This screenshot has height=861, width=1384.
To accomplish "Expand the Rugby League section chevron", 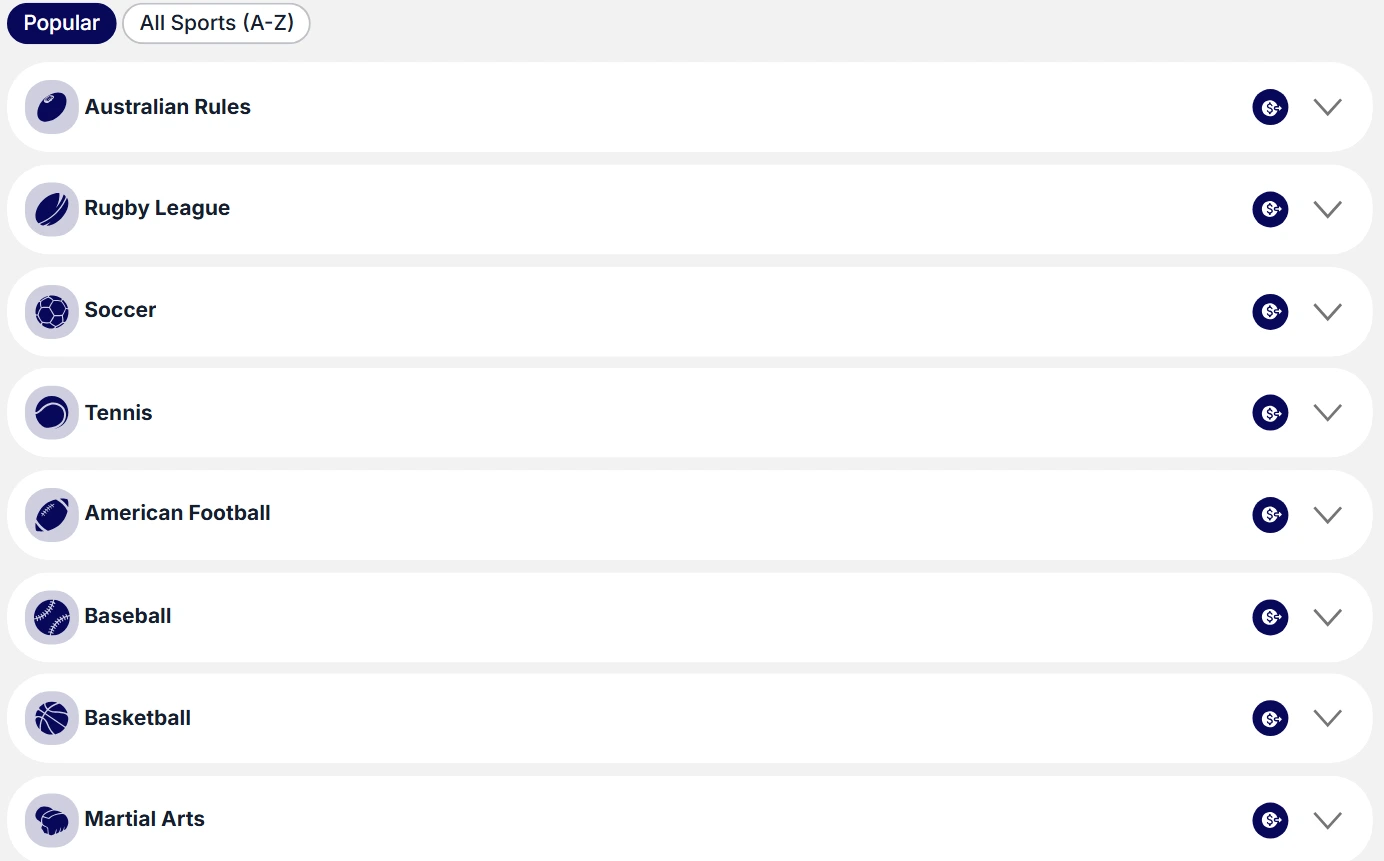I will pyautogui.click(x=1327, y=209).
